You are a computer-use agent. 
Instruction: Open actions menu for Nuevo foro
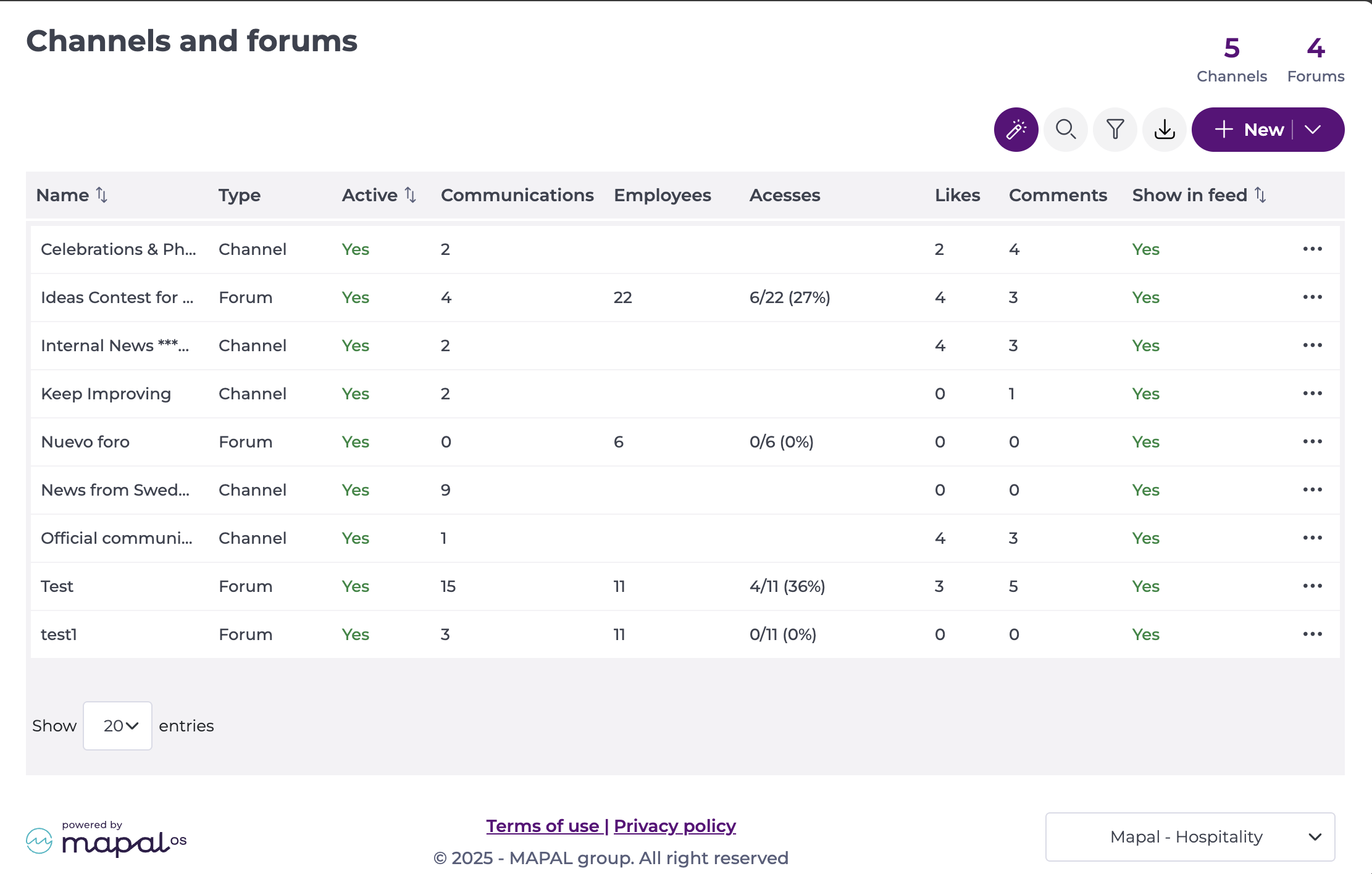pos(1312,441)
